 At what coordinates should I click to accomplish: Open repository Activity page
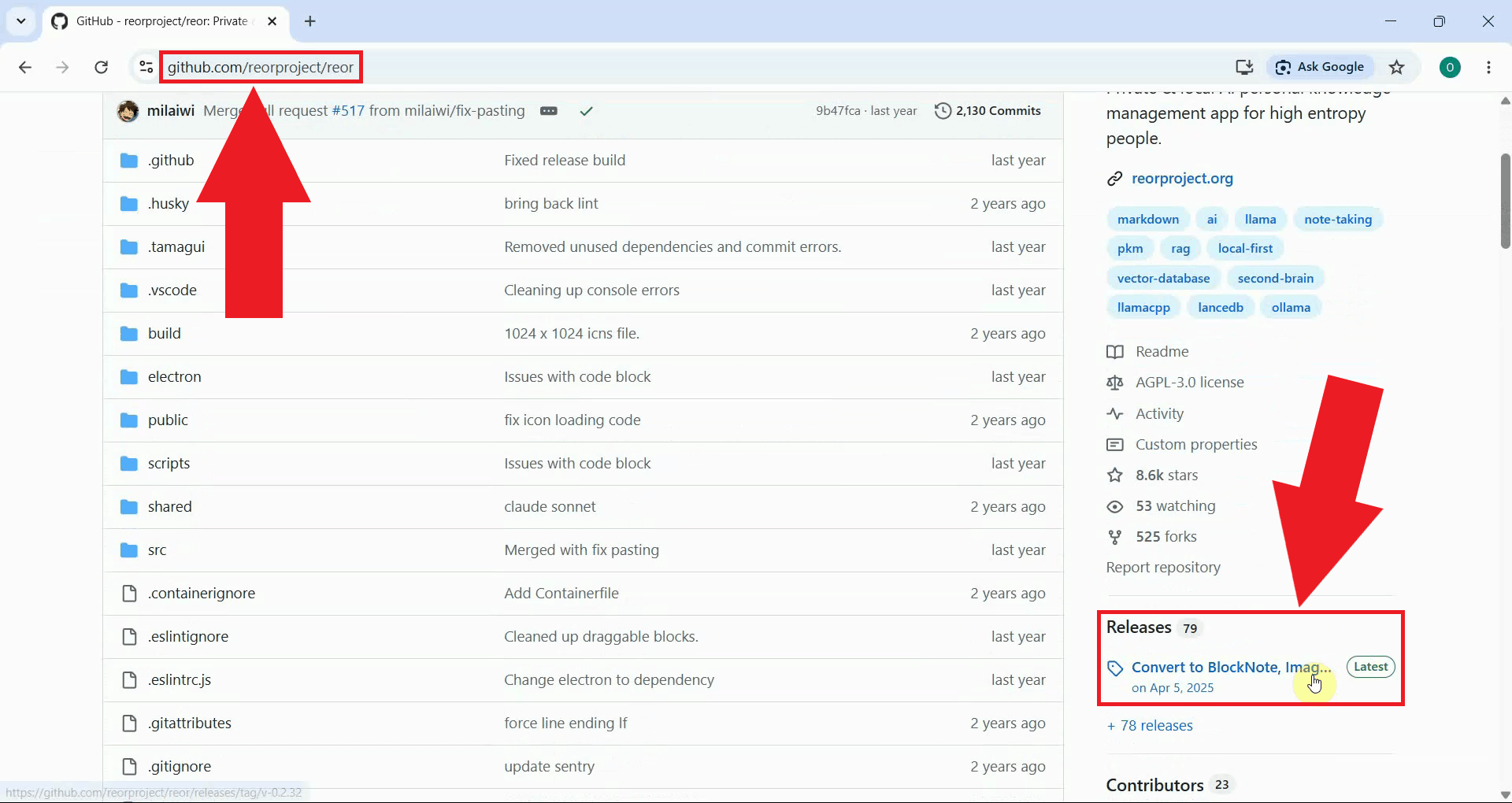1145,414
